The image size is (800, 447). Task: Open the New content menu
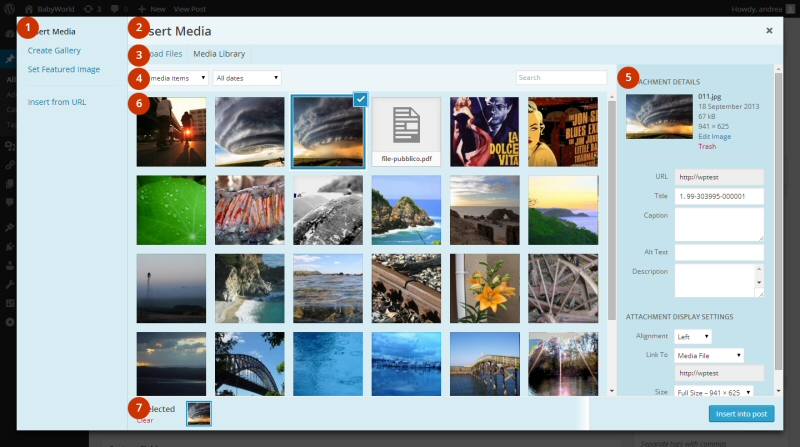(x=152, y=9)
